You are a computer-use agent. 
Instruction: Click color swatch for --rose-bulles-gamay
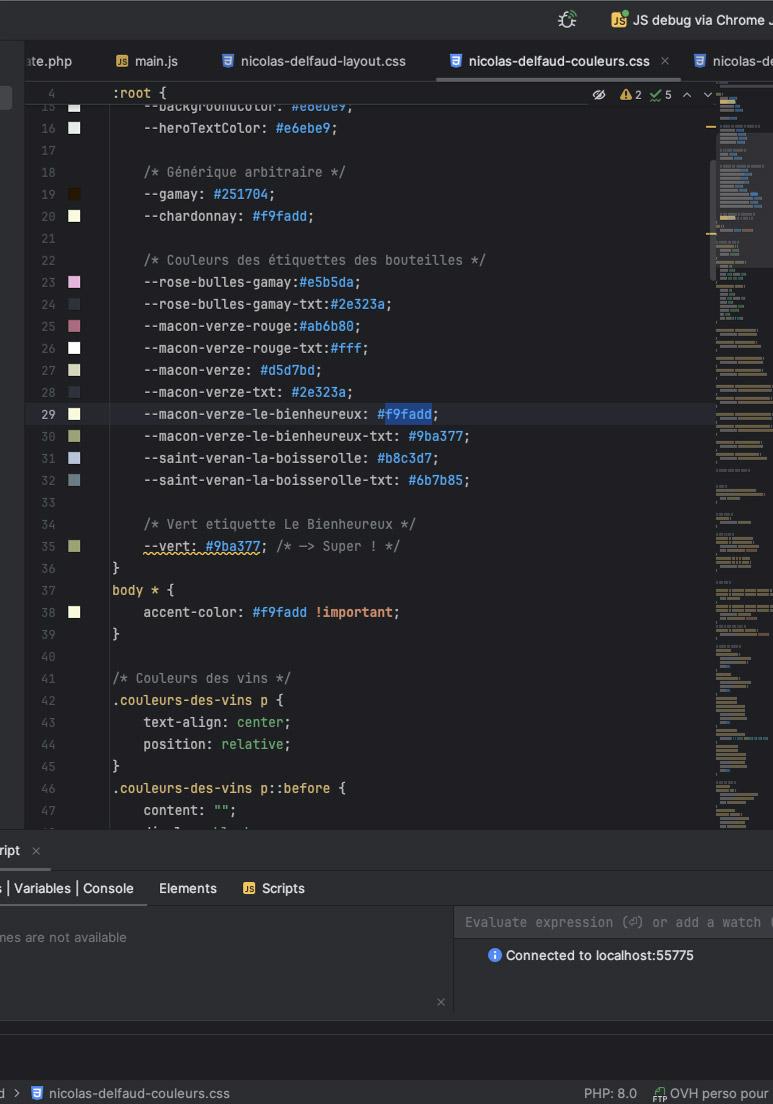74,282
